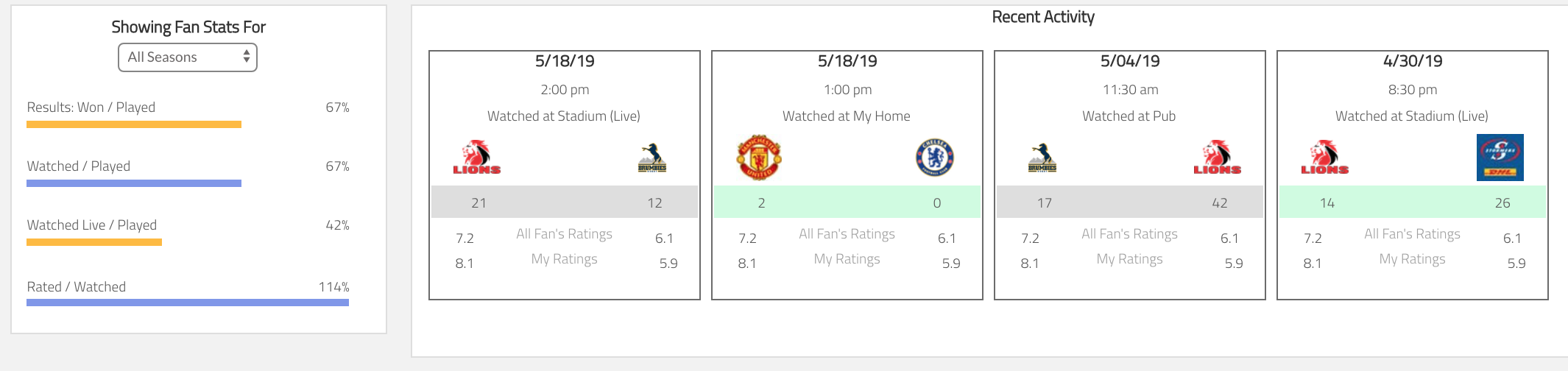Click the Lions logo in the 5/04/19 match
Viewport: 1568px width, 371px height.
point(1217,158)
